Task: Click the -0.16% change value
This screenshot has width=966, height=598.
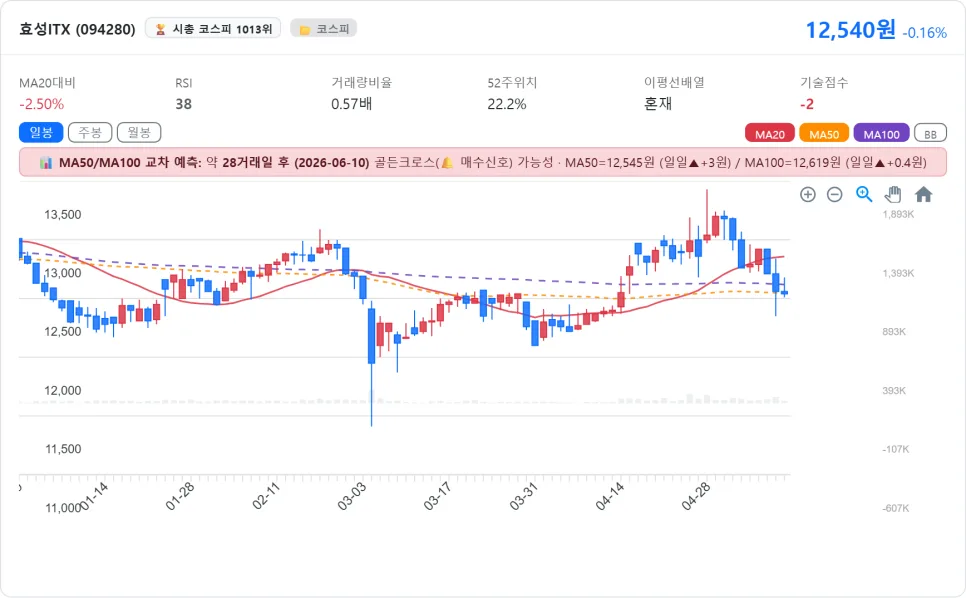Action: (924, 33)
